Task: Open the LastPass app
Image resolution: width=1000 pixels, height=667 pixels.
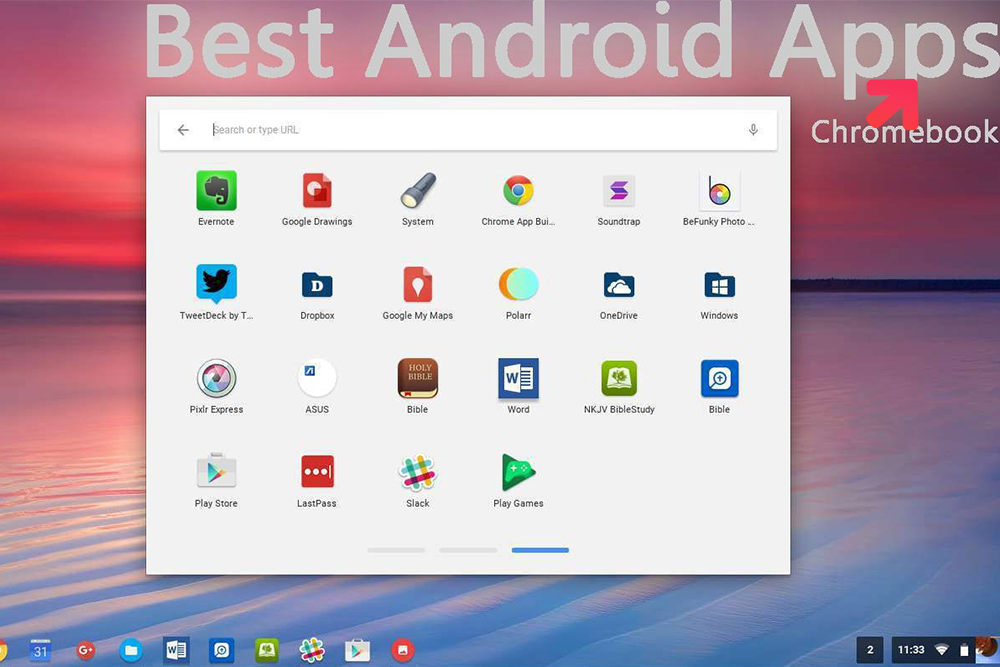Action: 317,472
